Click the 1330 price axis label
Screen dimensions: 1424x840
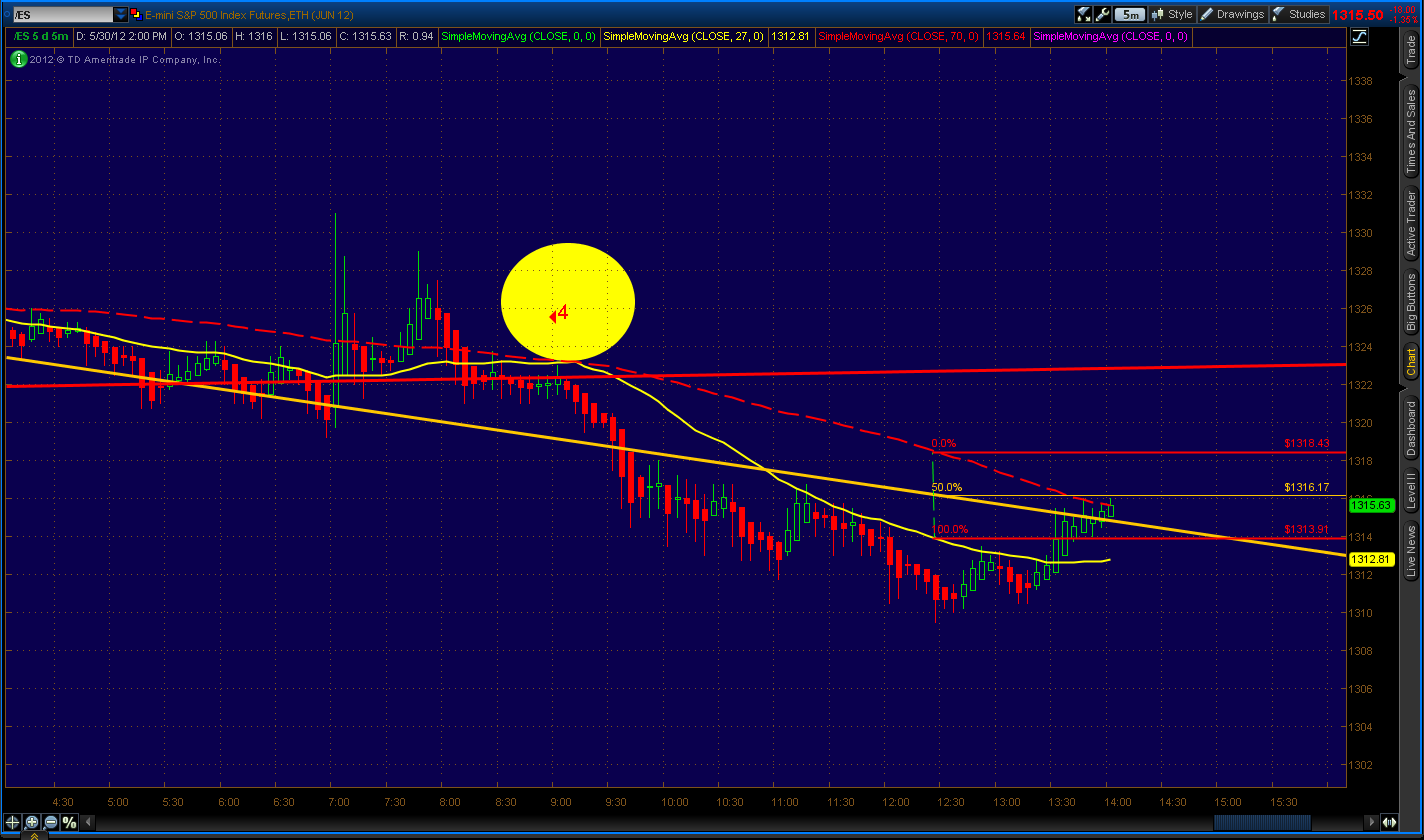(x=1359, y=233)
